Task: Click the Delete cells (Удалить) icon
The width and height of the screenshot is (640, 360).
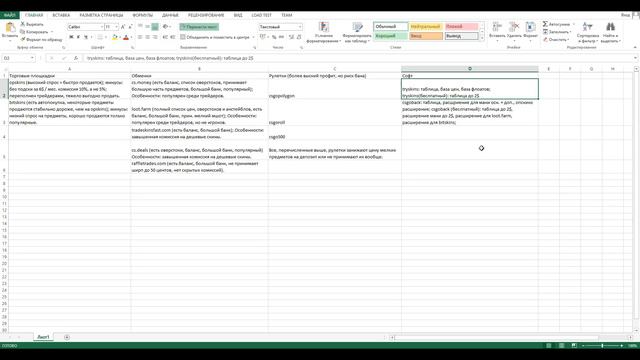Action: pyautogui.click(x=514, y=27)
